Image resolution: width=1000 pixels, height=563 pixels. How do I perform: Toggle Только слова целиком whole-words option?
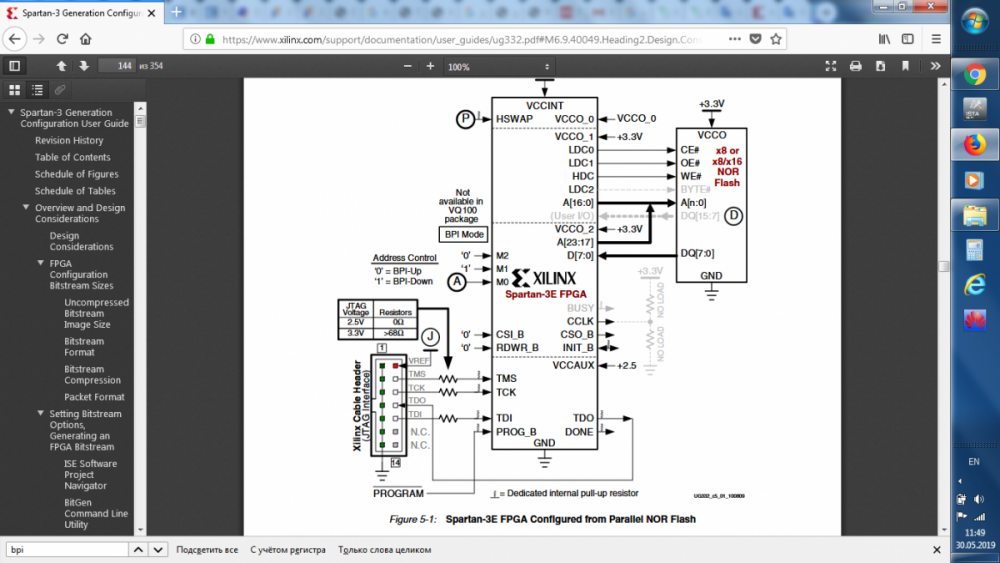[x=385, y=550]
